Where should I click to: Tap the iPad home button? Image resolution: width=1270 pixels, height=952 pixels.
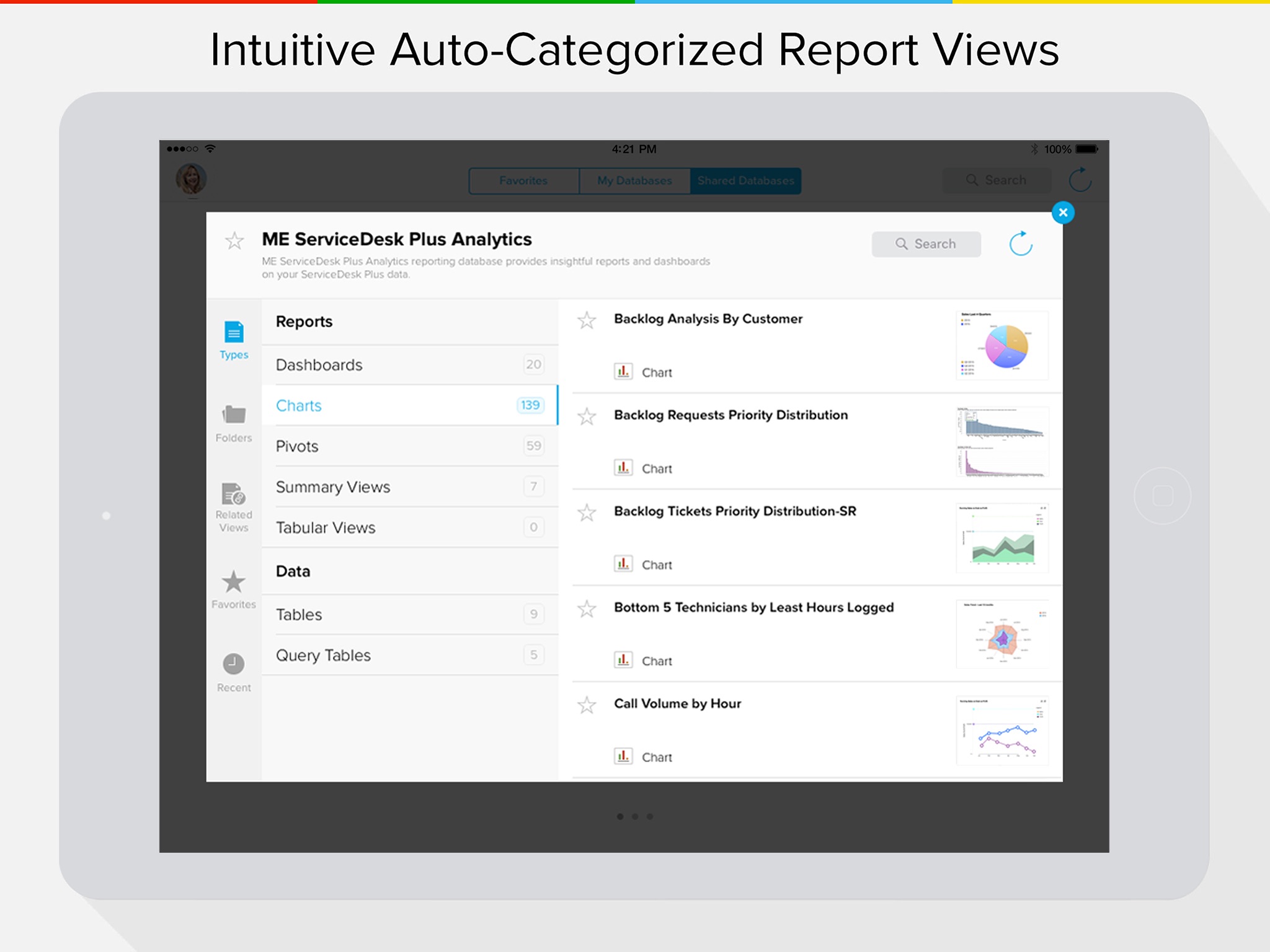tap(1163, 496)
